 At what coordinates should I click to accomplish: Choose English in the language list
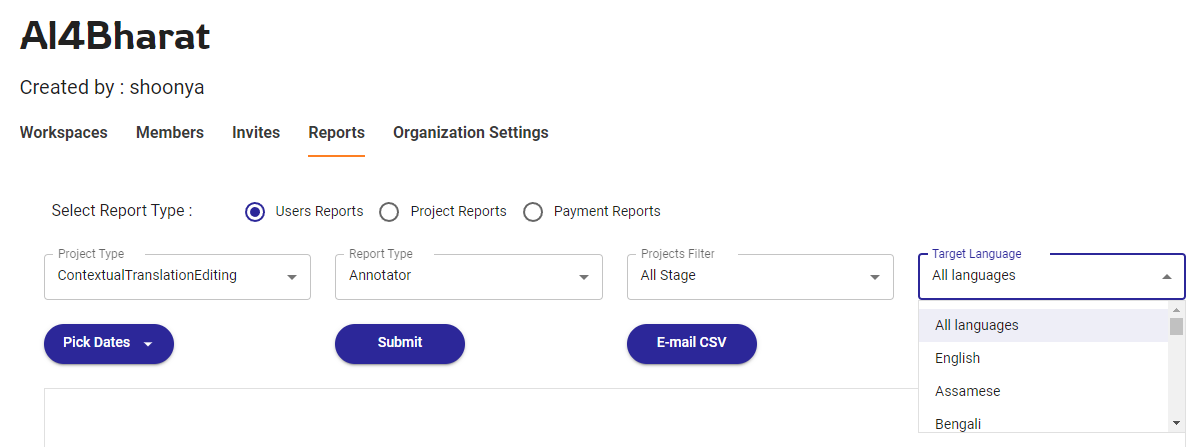click(x=1044, y=358)
